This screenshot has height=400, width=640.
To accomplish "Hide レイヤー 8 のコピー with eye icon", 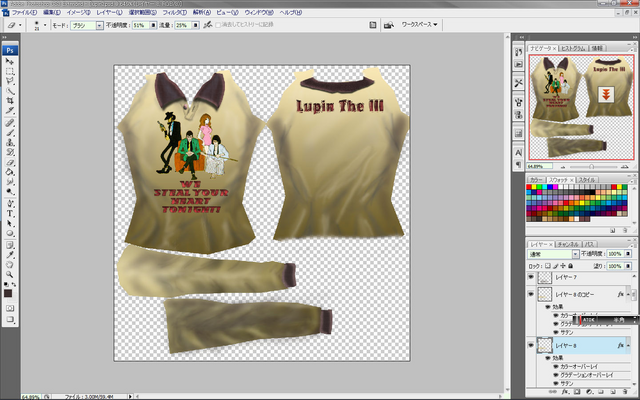I will coord(531,294).
